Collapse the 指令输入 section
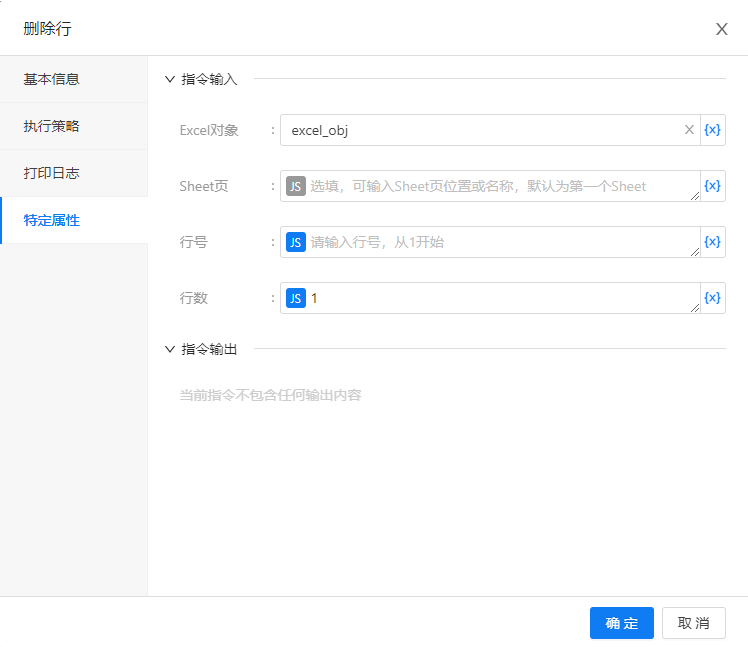Viewport: 748px width, 647px height. (170, 79)
